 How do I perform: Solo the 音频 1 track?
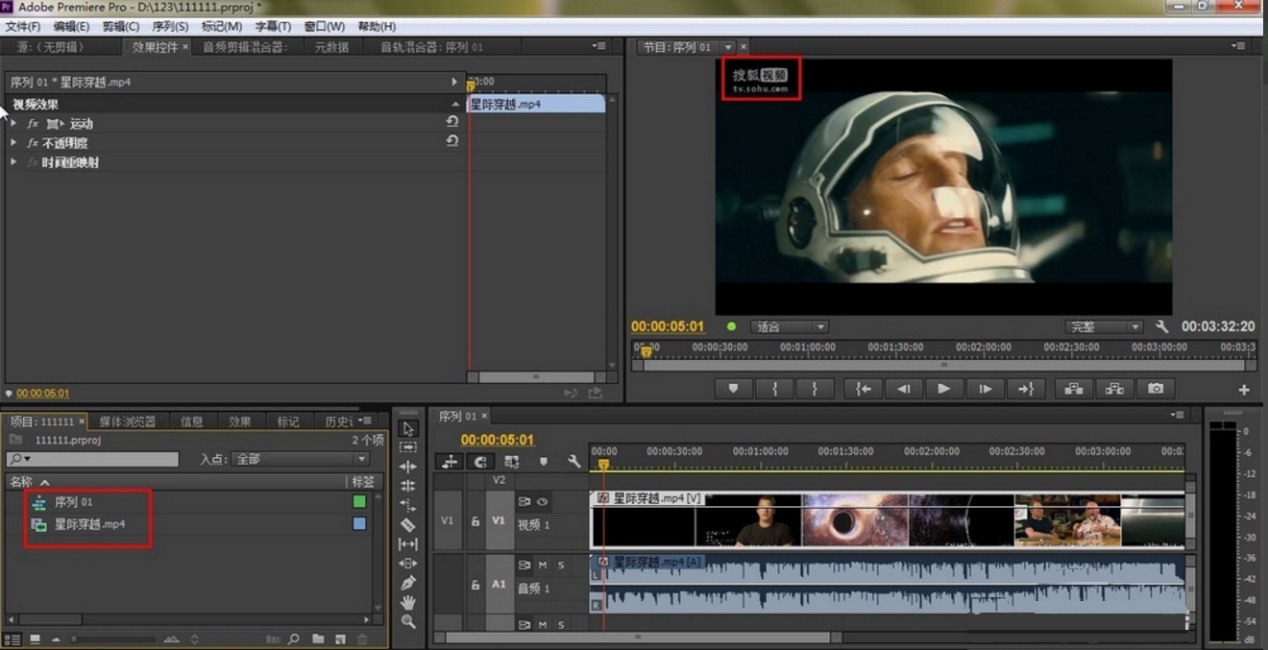pyautogui.click(x=560, y=565)
